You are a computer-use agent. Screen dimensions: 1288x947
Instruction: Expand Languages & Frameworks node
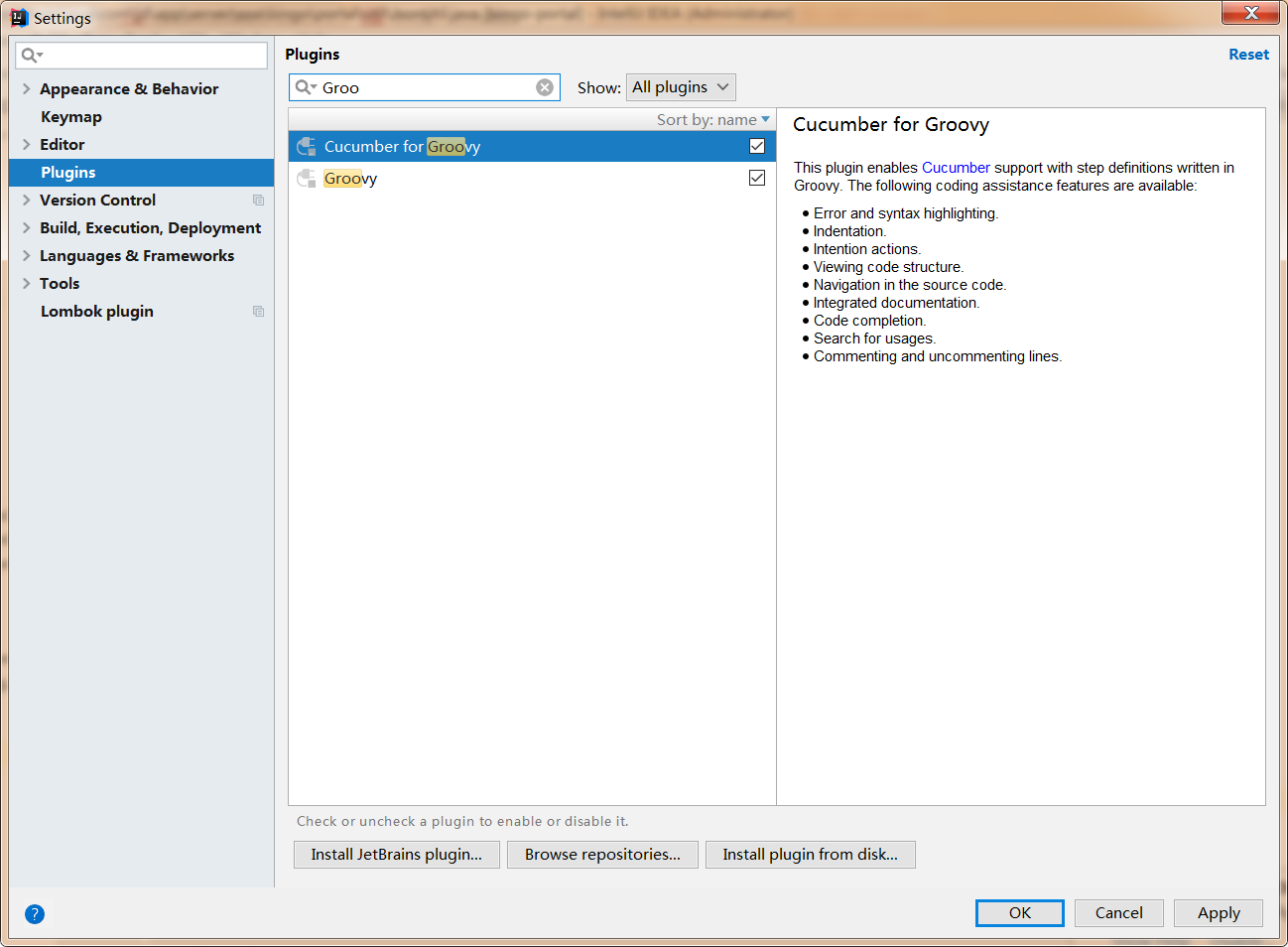click(27, 256)
